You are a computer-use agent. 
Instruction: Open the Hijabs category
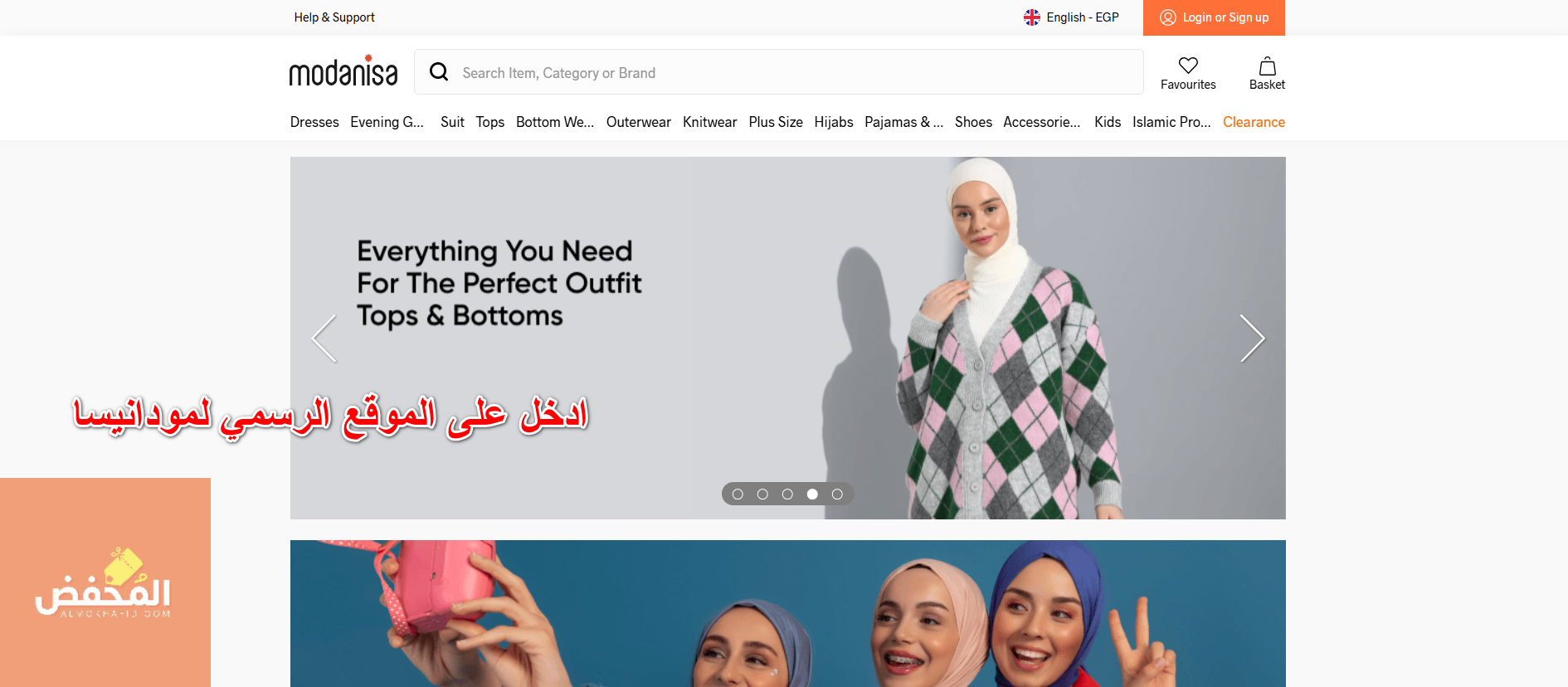834,122
